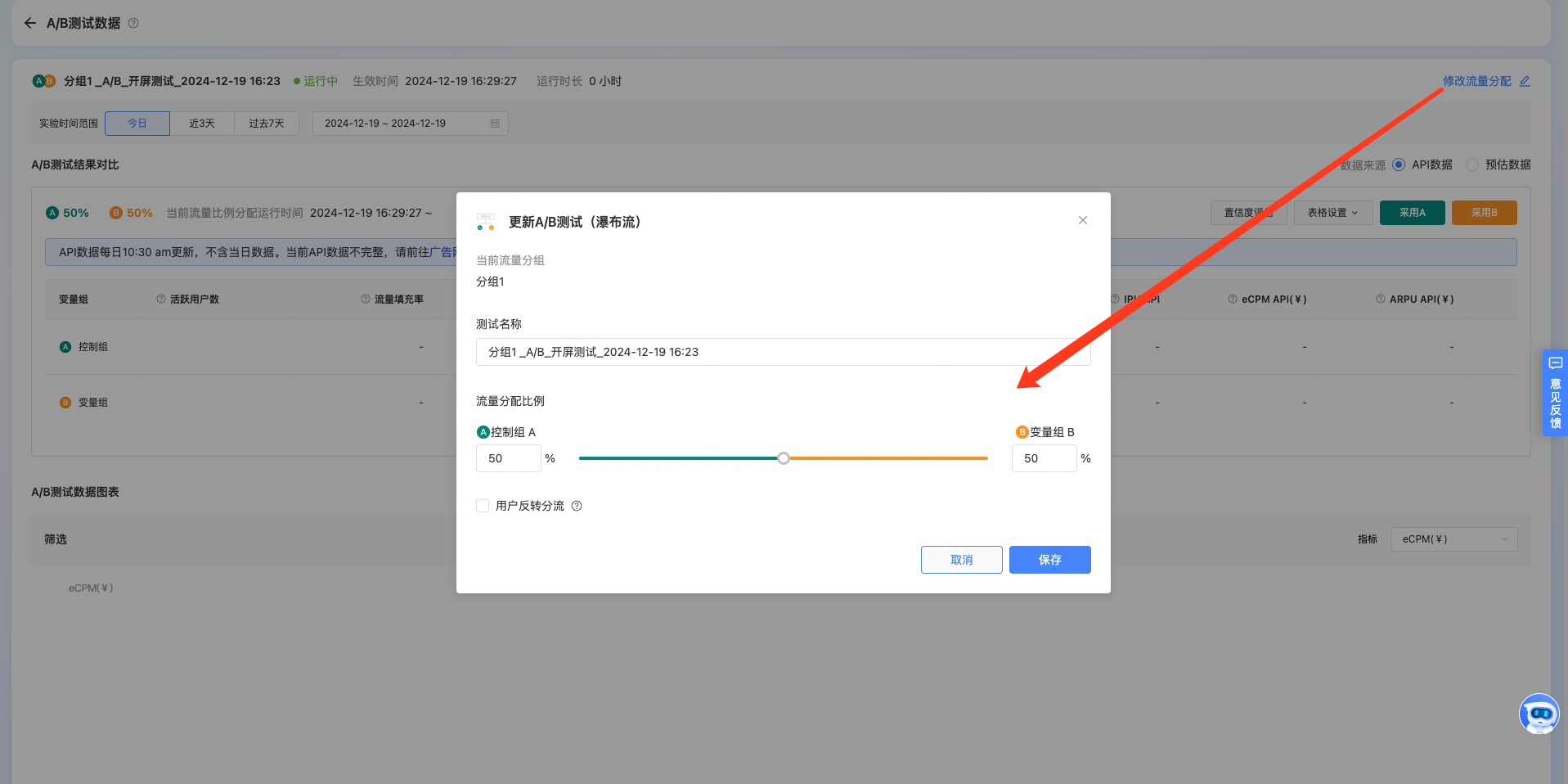Switch to the 过去7天 time range tab
Image resolution: width=1568 pixels, height=784 pixels.
point(267,124)
